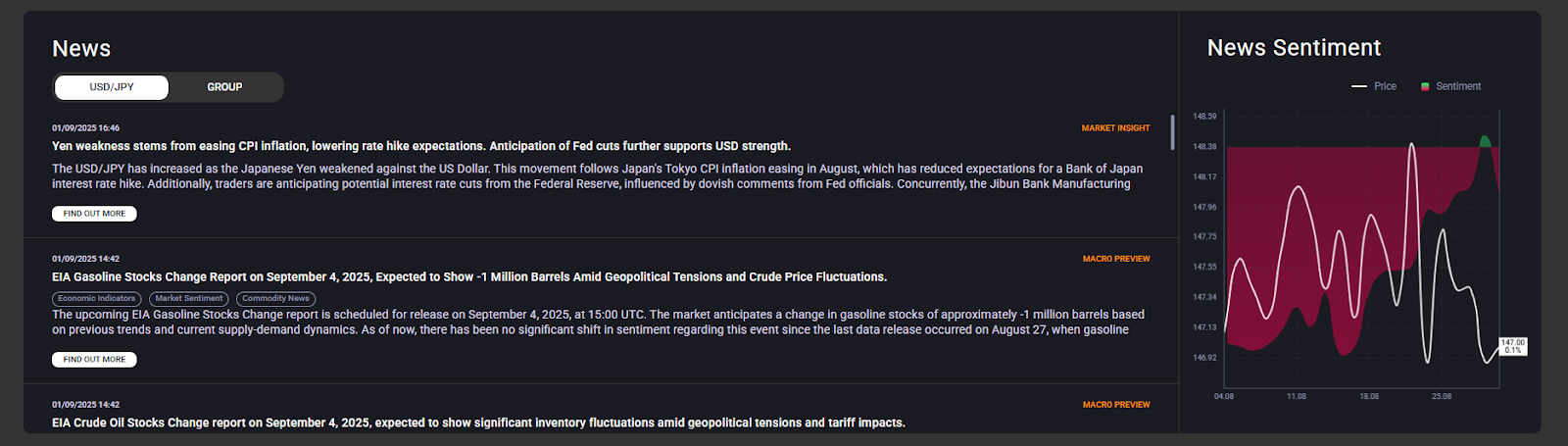This screenshot has height=446, width=1568.
Task: Select the Market Sentiment tag
Action: coord(188,299)
